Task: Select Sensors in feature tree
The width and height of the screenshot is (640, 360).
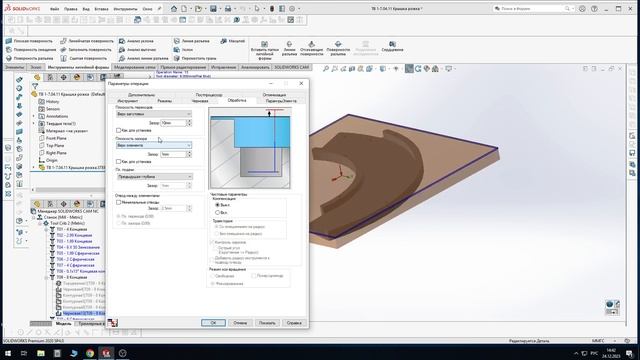Action: coord(53,109)
